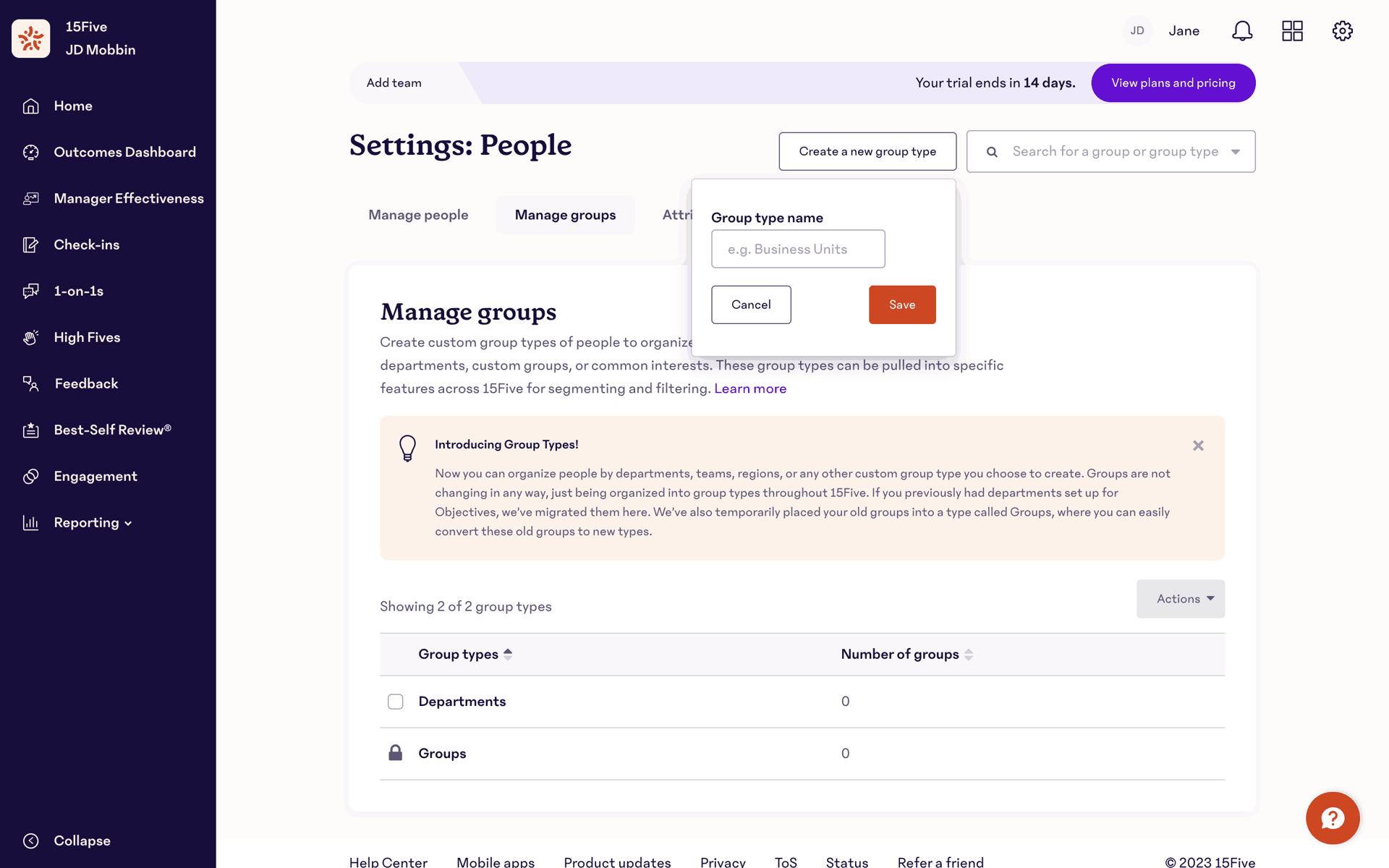Click the Reporting bar chart icon
1389x868 pixels.
click(x=30, y=523)
